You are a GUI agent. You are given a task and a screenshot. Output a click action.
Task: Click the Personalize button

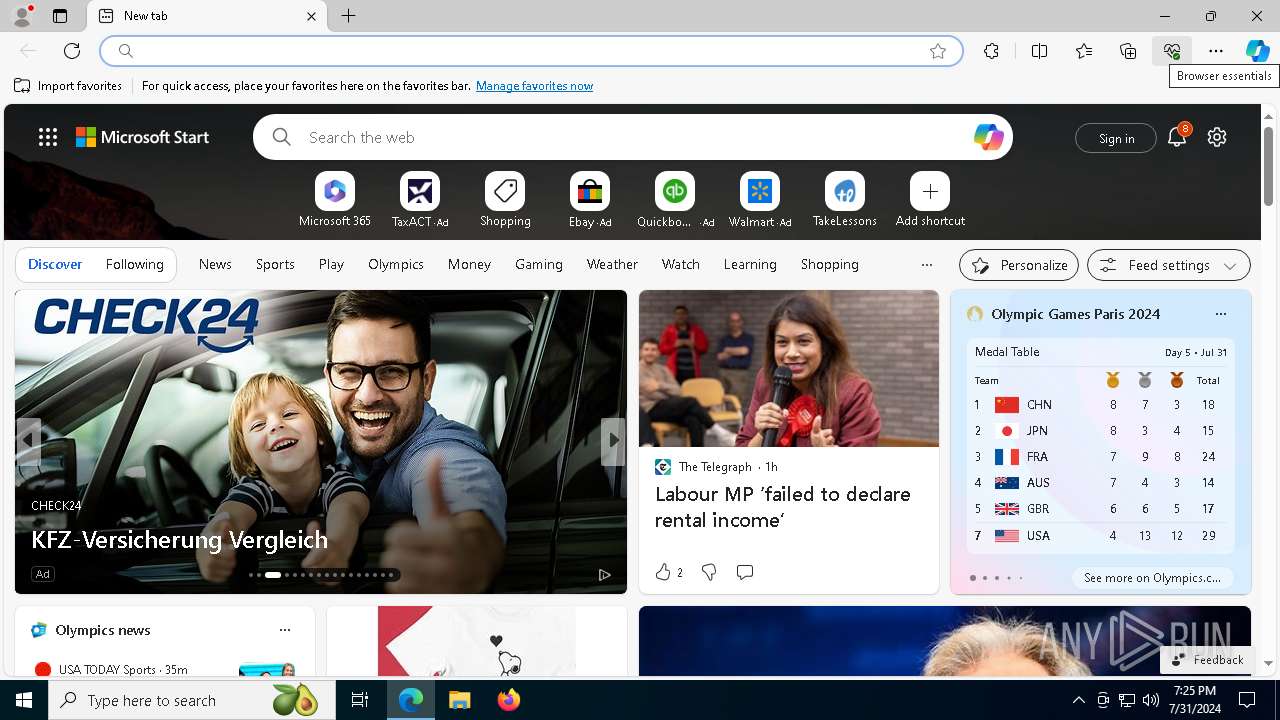coord(1019,265)
